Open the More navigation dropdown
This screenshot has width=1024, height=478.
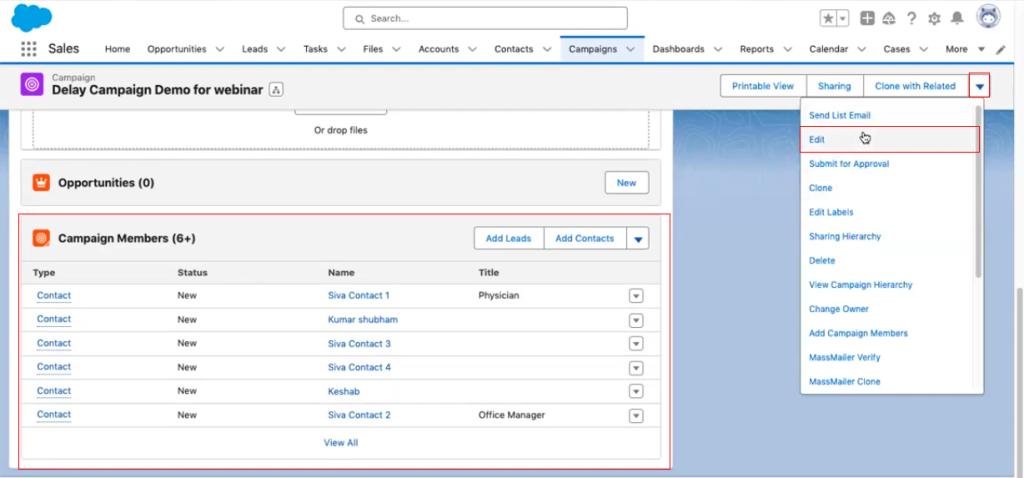point(965,49)
